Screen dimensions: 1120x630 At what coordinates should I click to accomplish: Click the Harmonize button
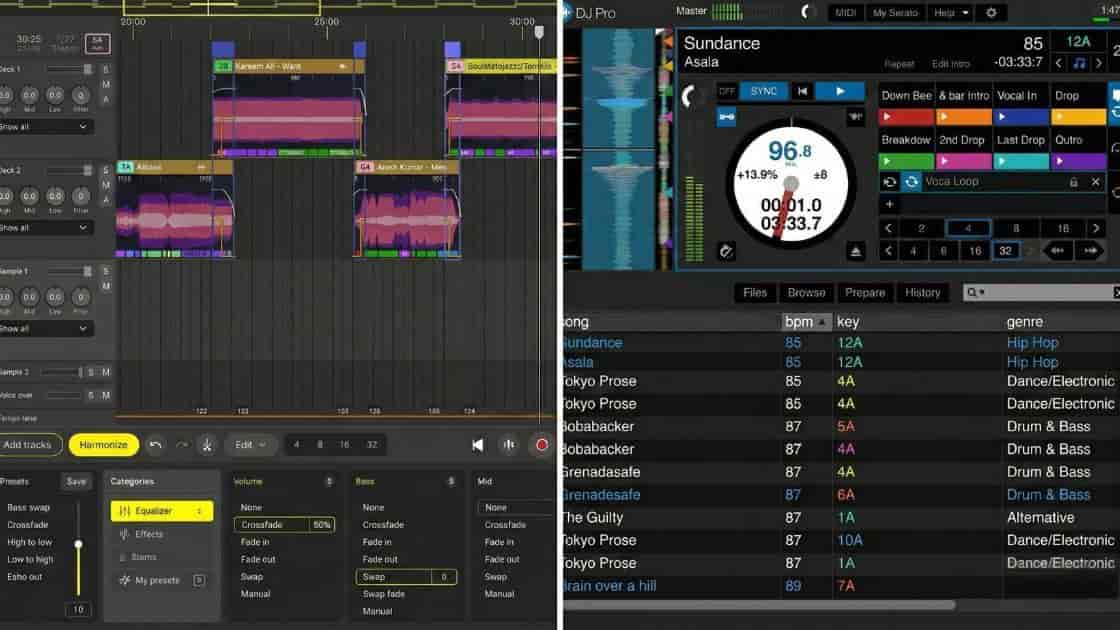103,444
